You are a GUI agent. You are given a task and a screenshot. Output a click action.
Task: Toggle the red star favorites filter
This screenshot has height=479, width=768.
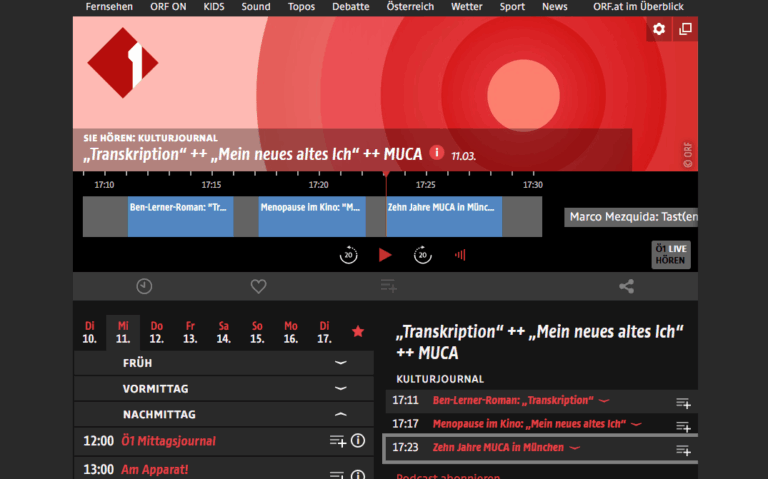coord(358,331)
